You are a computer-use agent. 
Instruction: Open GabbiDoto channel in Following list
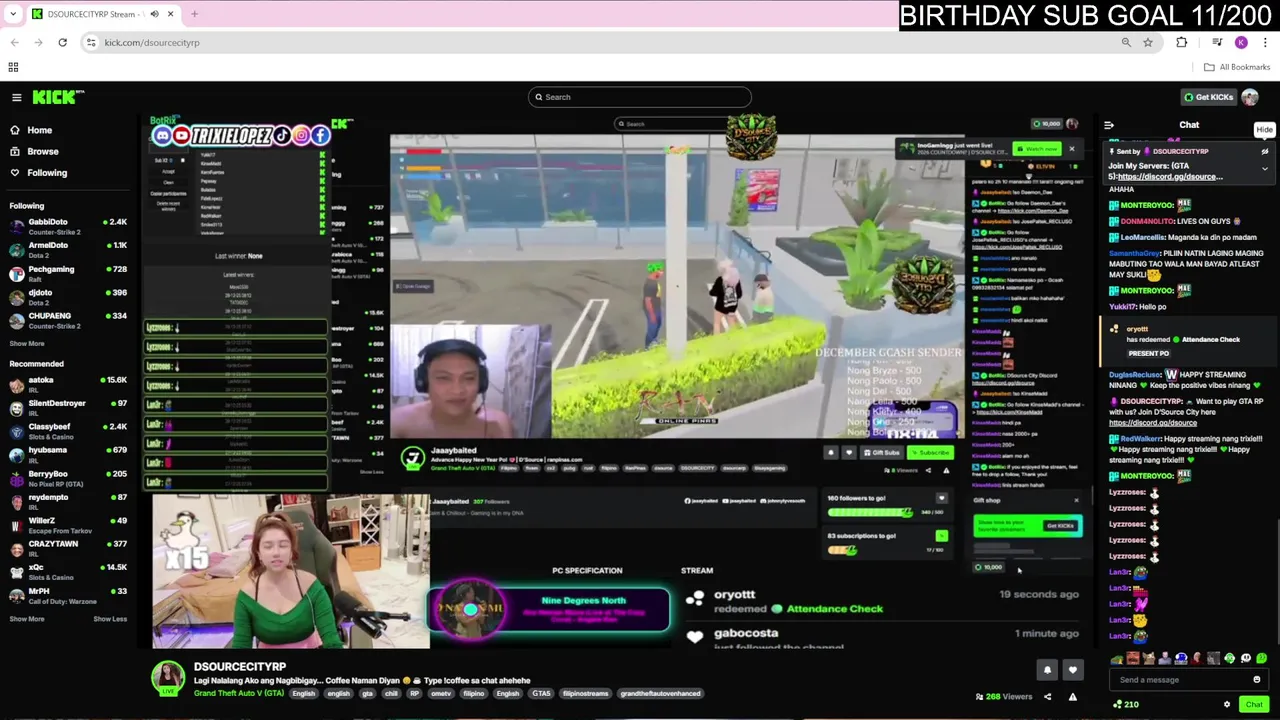click(x=68, y=226)
